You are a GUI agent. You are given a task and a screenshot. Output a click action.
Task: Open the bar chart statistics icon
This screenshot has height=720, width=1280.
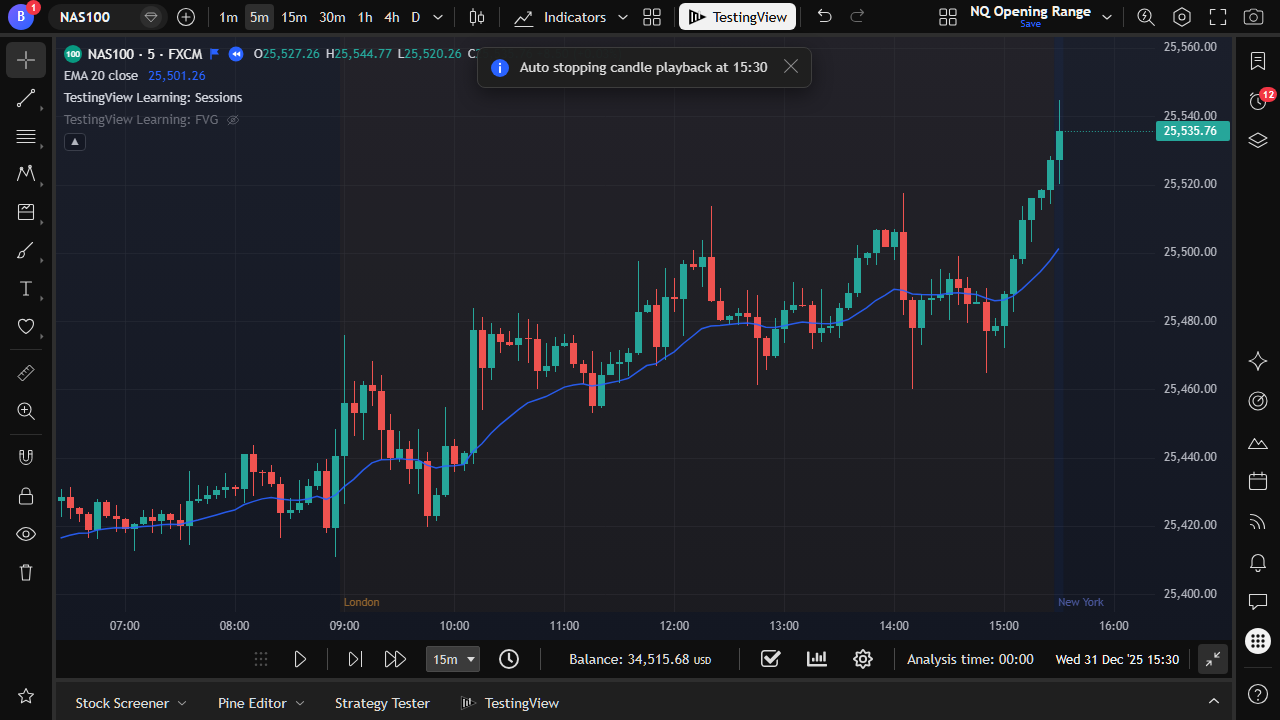817,659
